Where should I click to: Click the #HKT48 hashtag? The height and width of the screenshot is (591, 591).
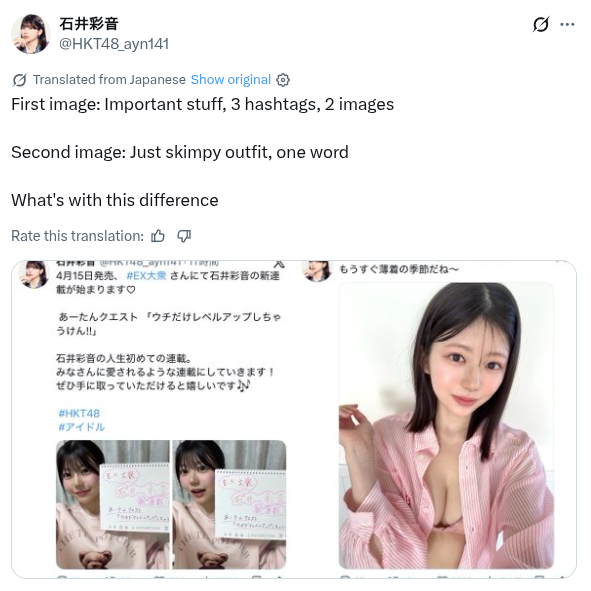click(79, 413)
